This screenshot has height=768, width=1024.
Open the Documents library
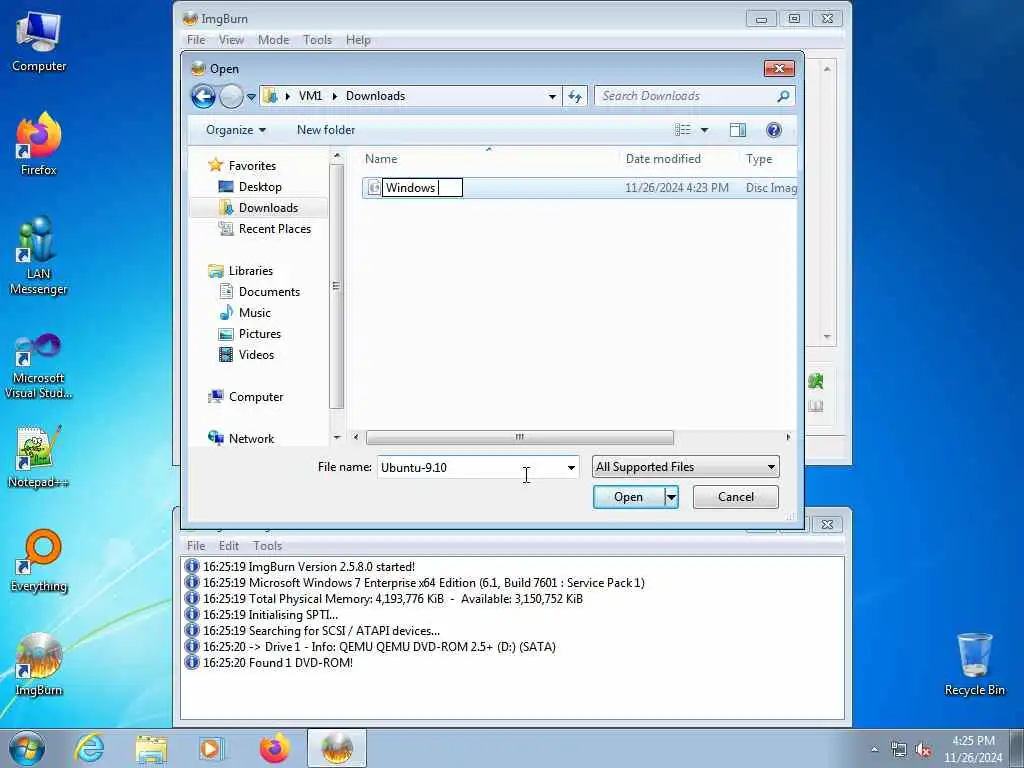coord(269,292)
